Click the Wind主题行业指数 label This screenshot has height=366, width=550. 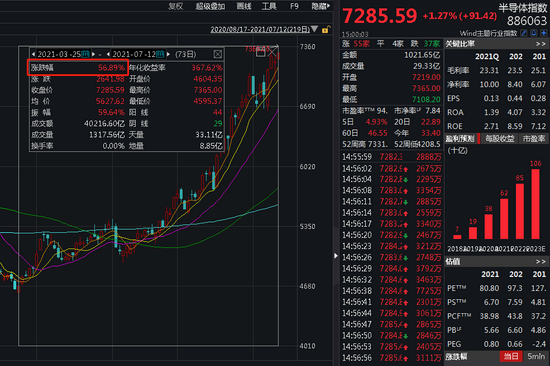point(488,33)
